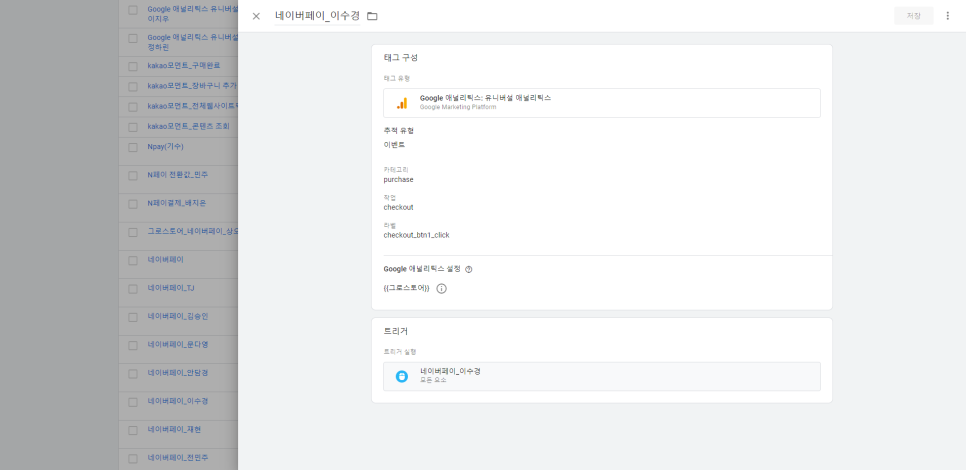The height and width of the screenshot is (470, 966).
Task: Click action value checkout
Action: [x=399, y=208]
